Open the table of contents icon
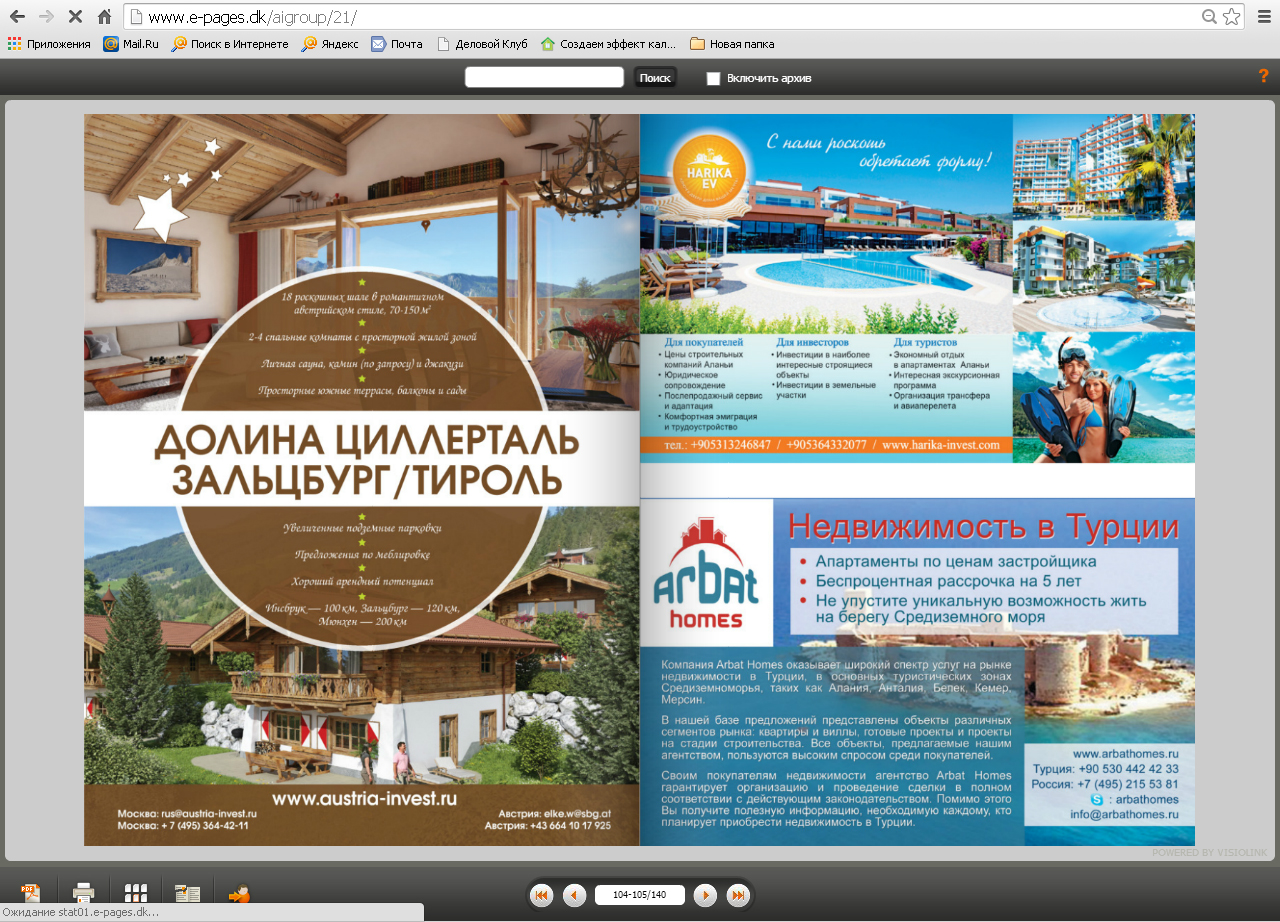Screen dimensions: 1280x922 click(x=188, y=893)
